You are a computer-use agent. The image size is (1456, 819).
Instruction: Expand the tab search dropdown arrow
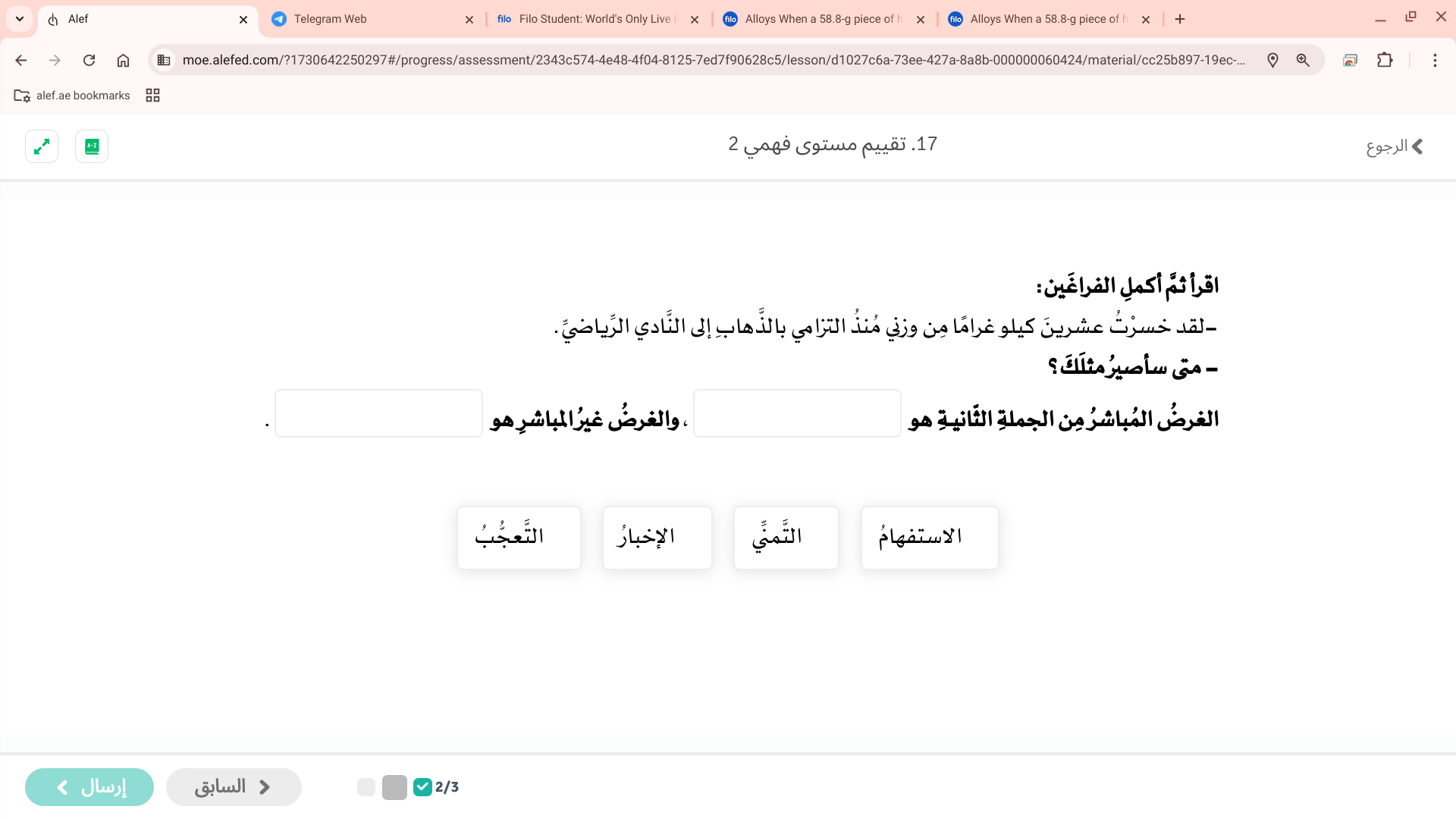point(20,19)
